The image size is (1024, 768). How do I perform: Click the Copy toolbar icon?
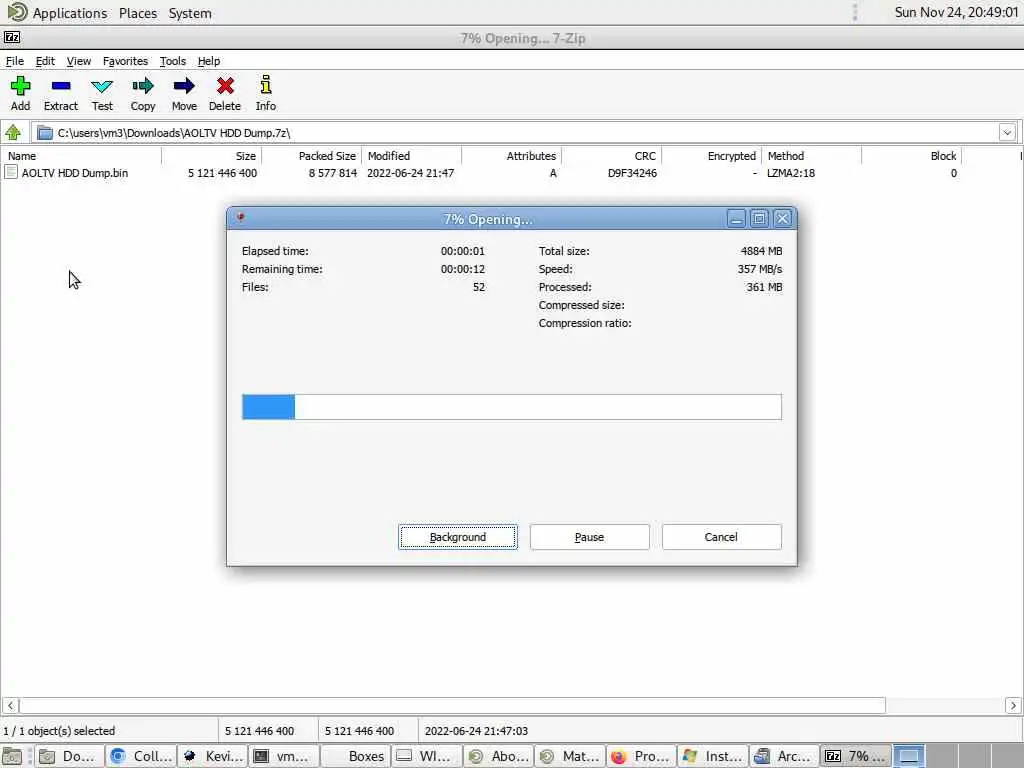point(142,93)
